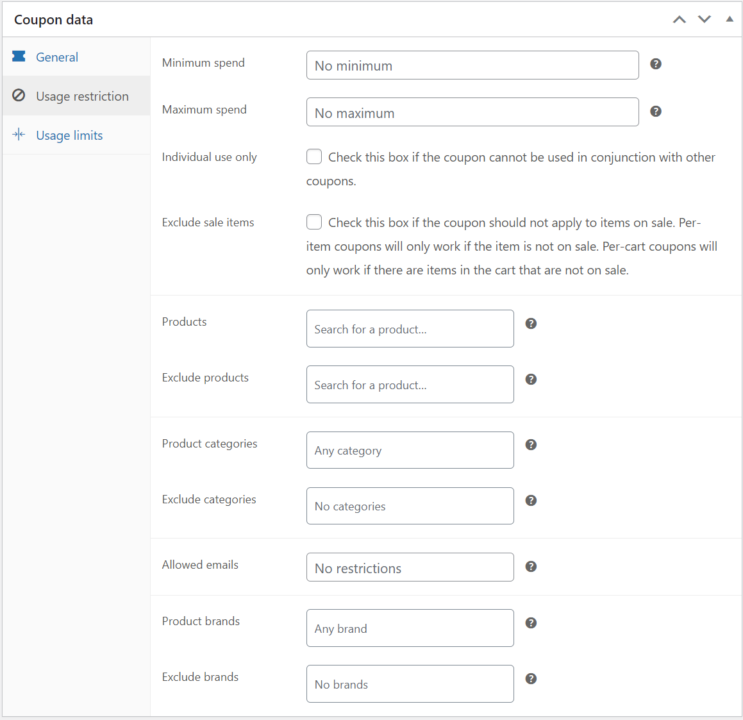The width and height of the screenshot is (743, 720).
Task: Open the Product brands selector
Action: pyautogui.click(x=410, y=628)
